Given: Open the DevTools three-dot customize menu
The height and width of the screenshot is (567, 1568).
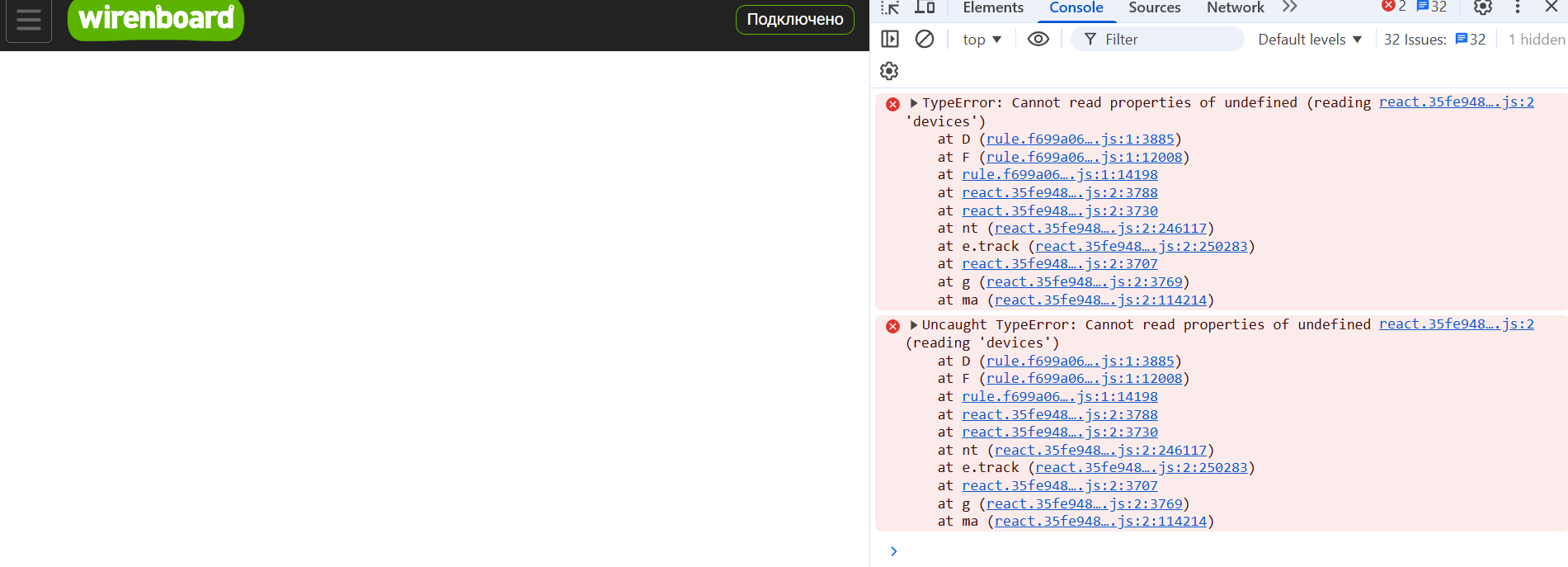Looking at the screenshot, I should (x=1517, y=7).
